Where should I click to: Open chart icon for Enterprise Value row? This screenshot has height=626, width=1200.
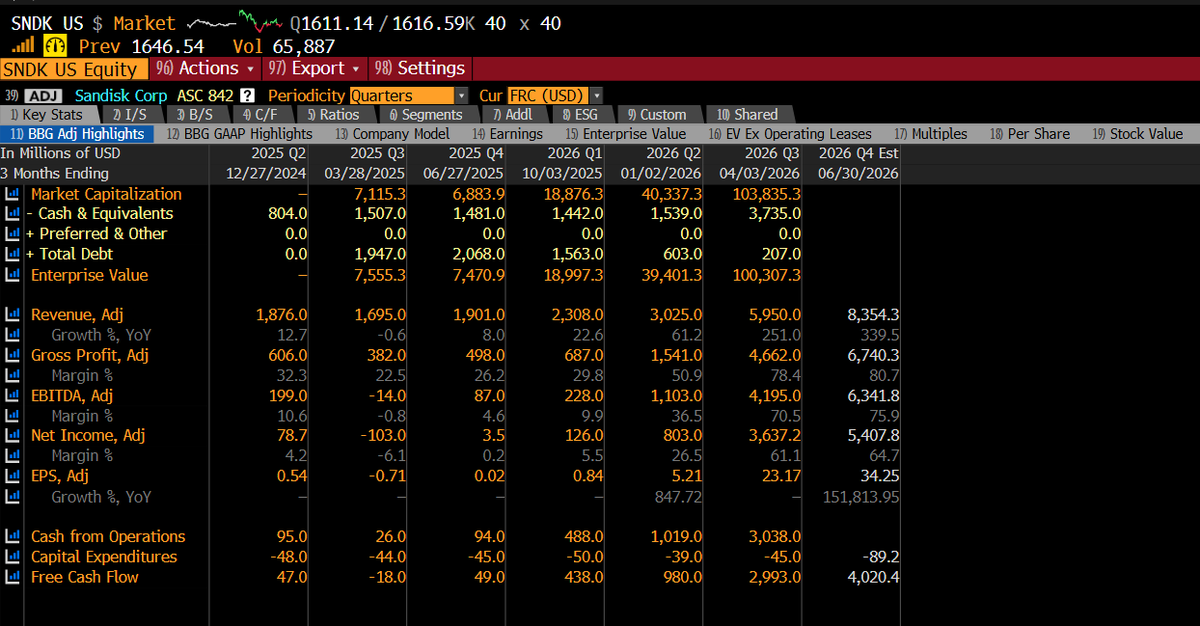[13, 275]
